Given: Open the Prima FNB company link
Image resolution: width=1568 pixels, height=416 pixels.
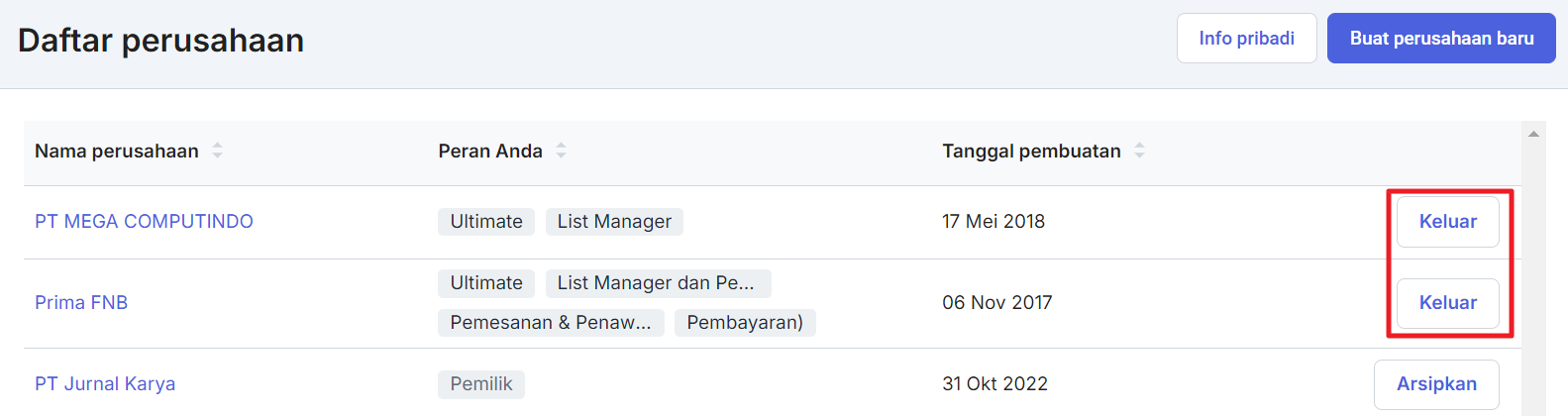Looking at the screenshot, I should (81, 303).
